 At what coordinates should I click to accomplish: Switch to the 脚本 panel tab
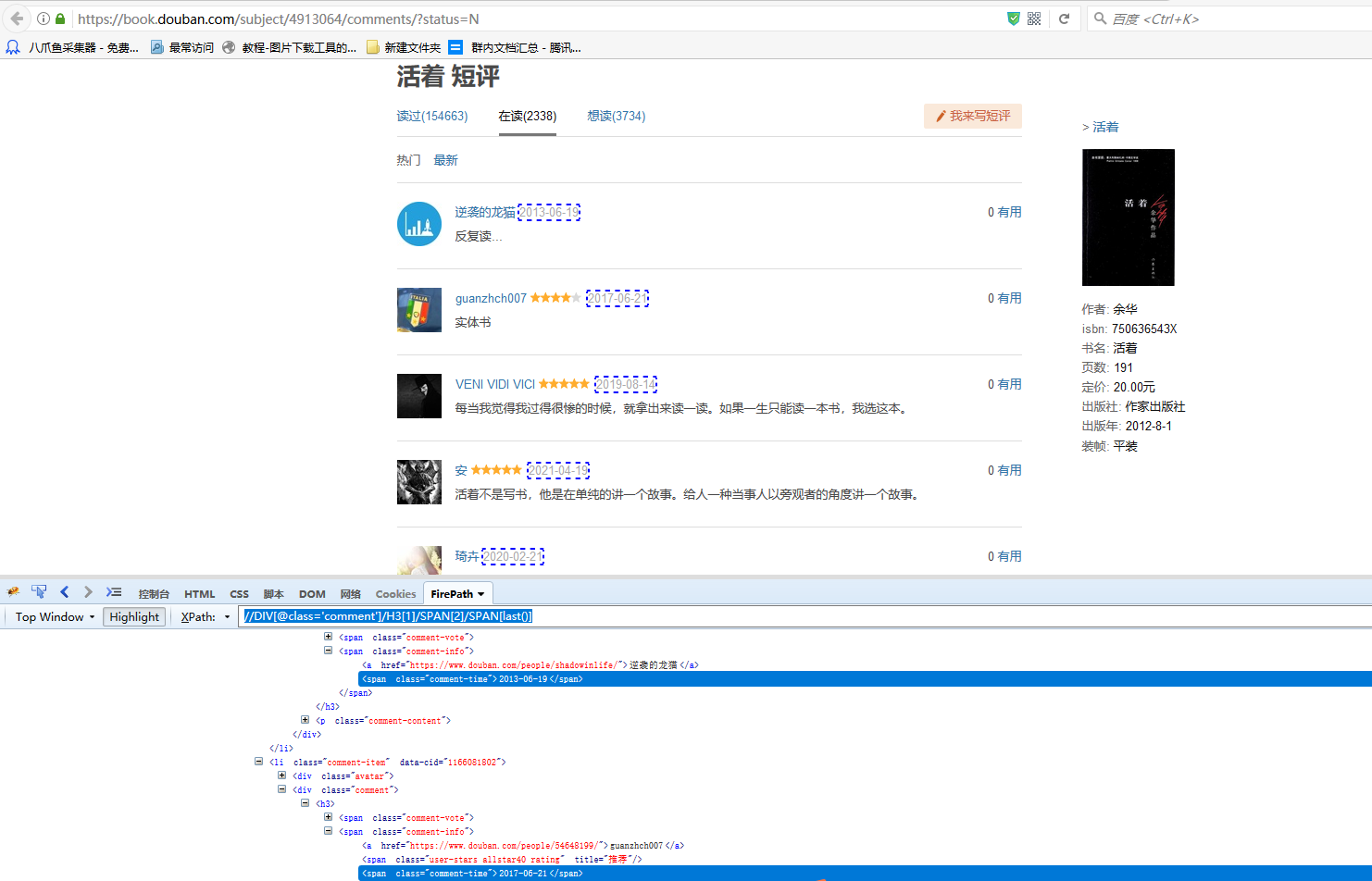coord(273,594)
